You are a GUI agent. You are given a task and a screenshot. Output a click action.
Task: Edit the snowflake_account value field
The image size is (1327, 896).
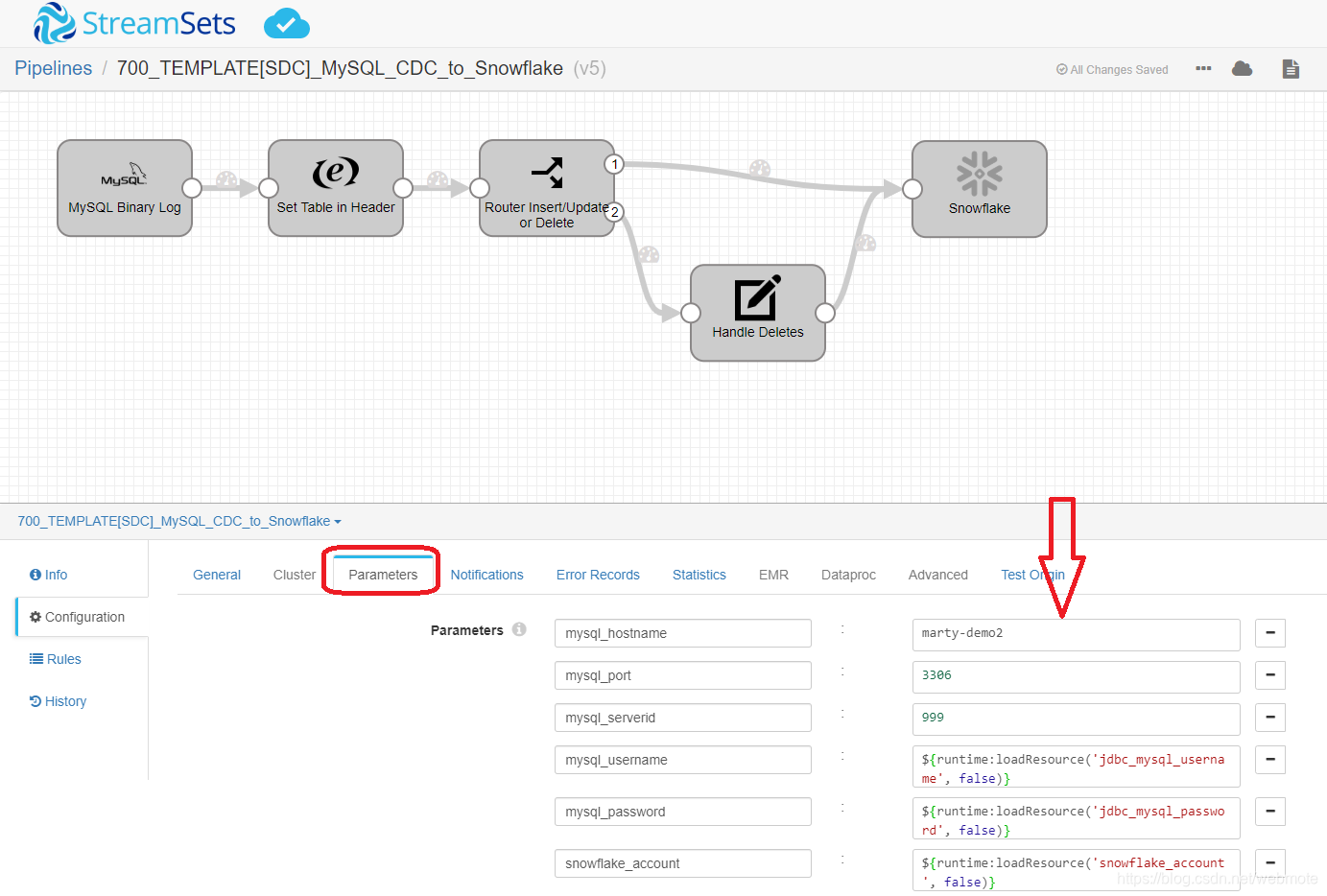[1077, 870]
